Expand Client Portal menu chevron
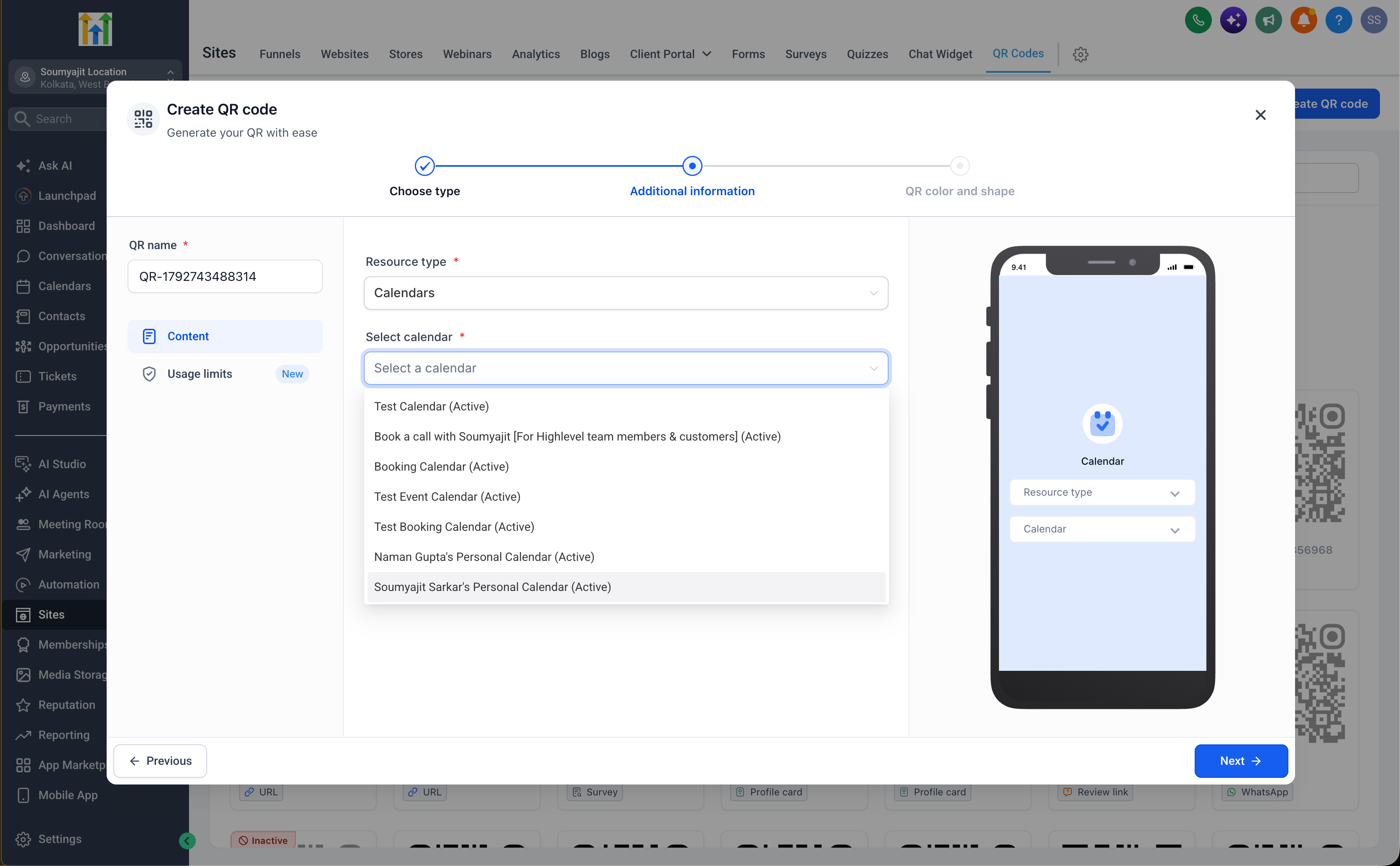Screen dimensions: 1400x866 (707, 54)
